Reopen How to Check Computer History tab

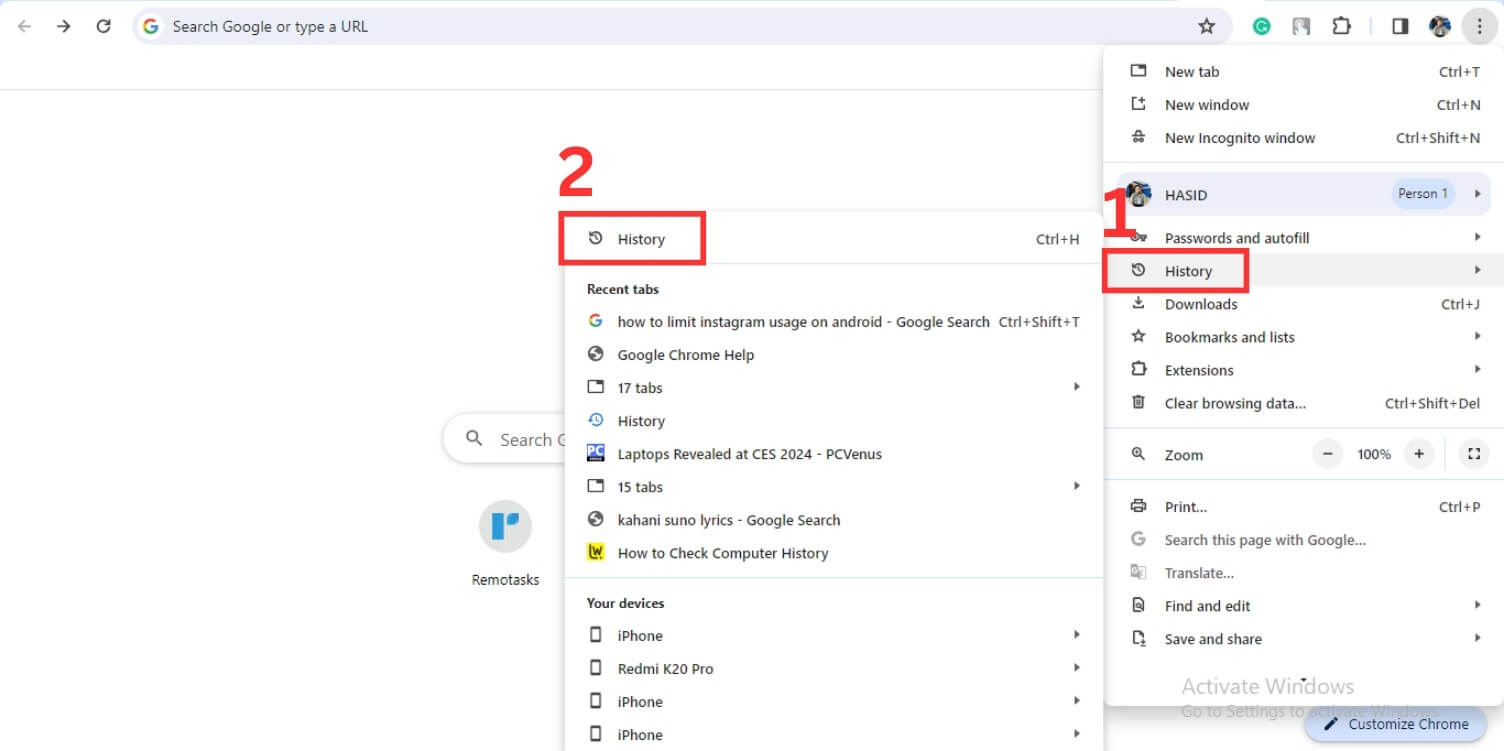click(833, 553)
